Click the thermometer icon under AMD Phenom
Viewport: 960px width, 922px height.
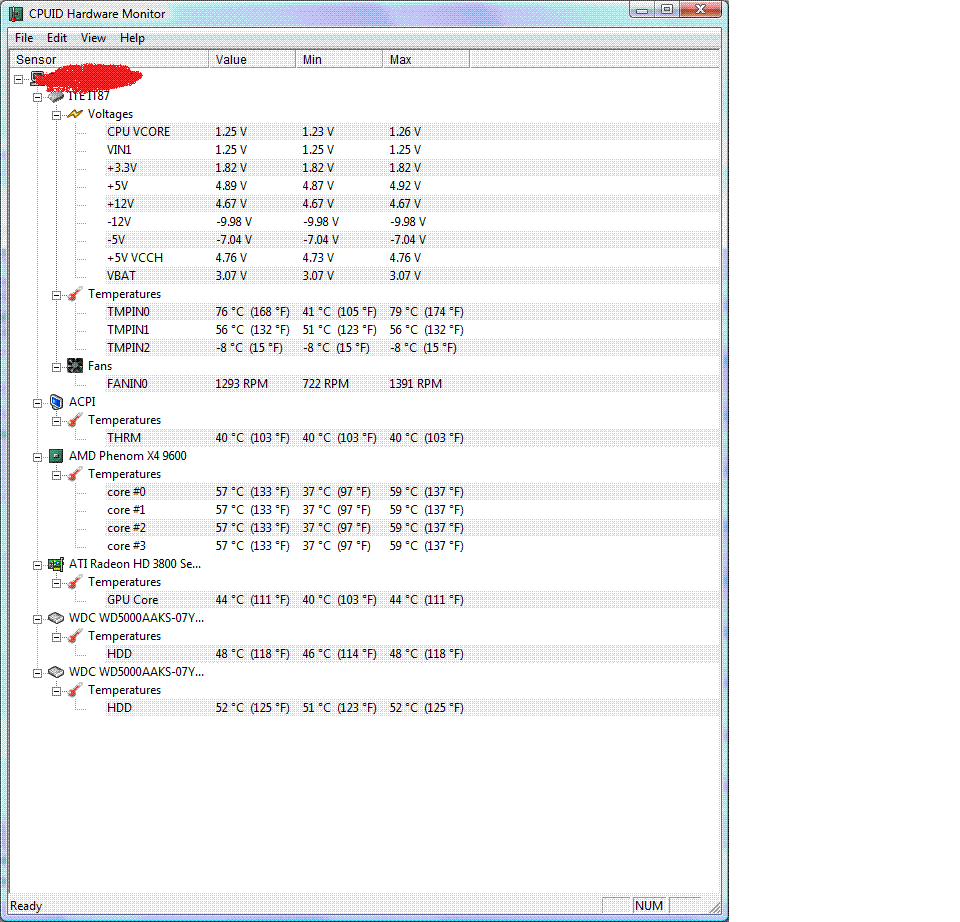pyautogui.click(x=75, y=474)
